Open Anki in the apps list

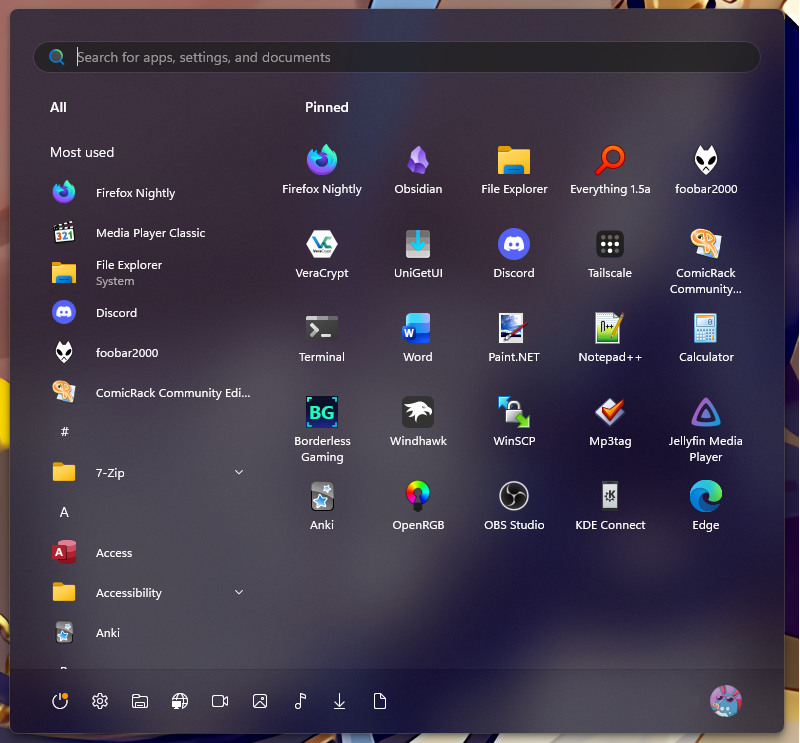[149, 633]
